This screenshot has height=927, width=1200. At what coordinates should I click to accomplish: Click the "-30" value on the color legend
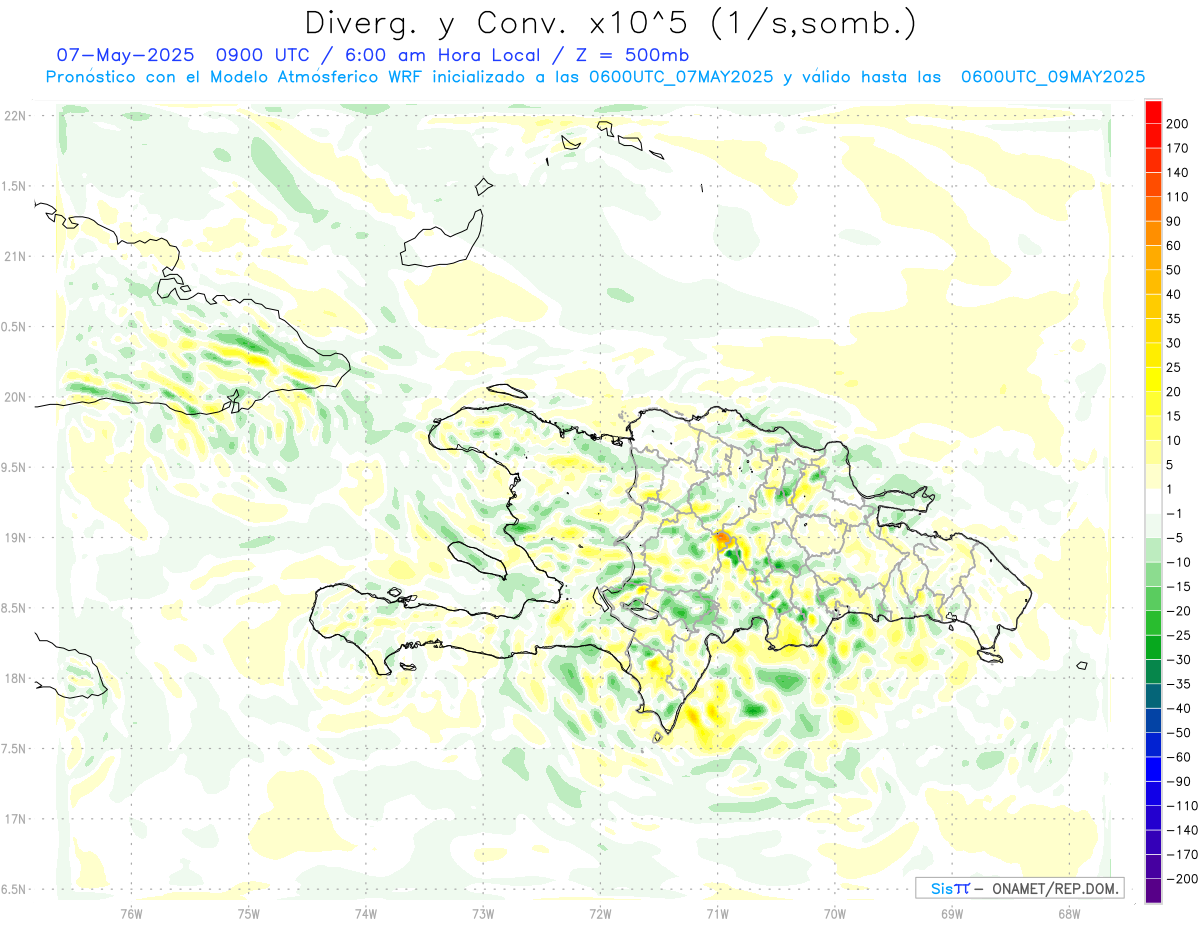click(x=1177, y=660)
